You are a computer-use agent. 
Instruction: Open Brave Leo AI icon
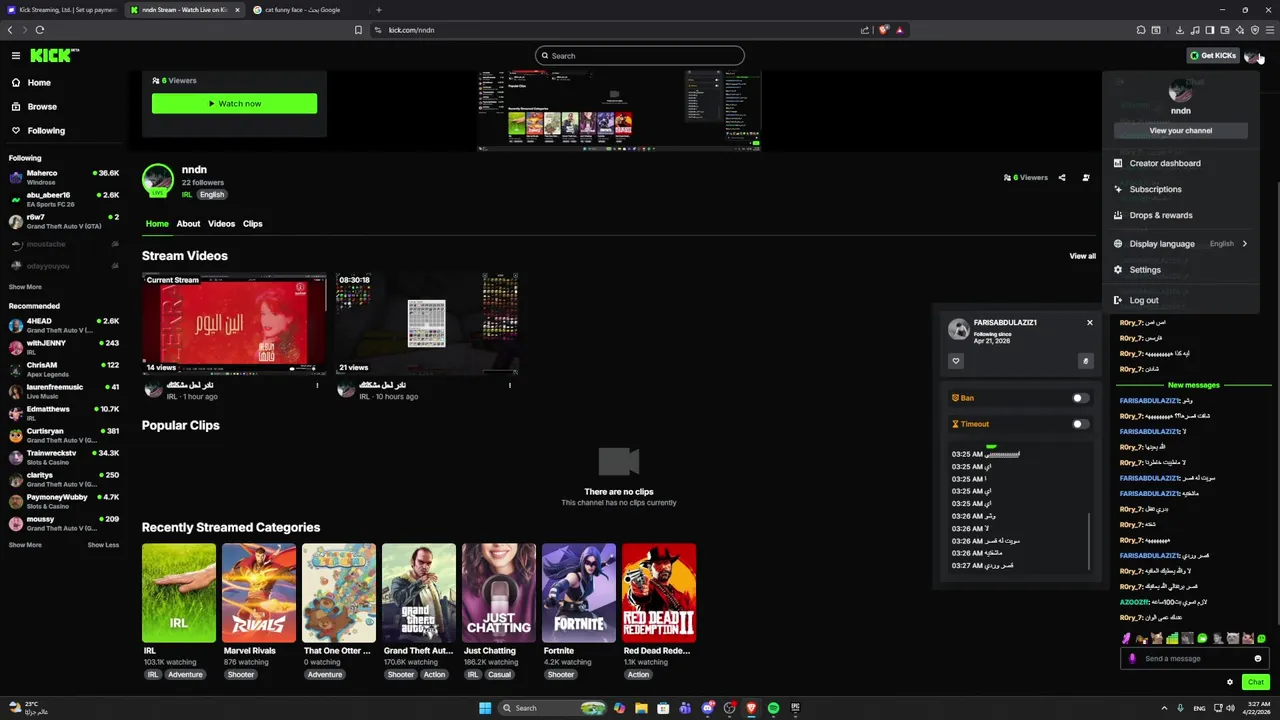[1240, 30]
